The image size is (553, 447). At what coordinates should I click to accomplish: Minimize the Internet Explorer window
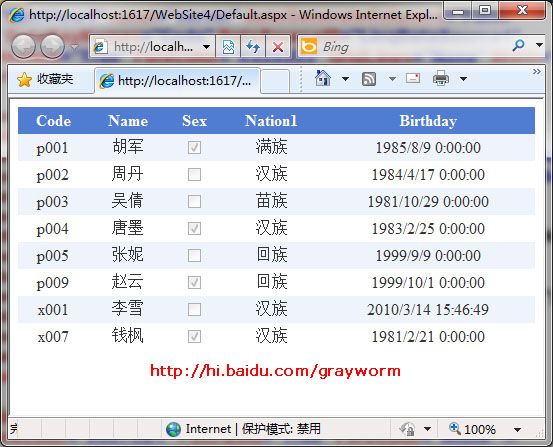coord(458,11)
